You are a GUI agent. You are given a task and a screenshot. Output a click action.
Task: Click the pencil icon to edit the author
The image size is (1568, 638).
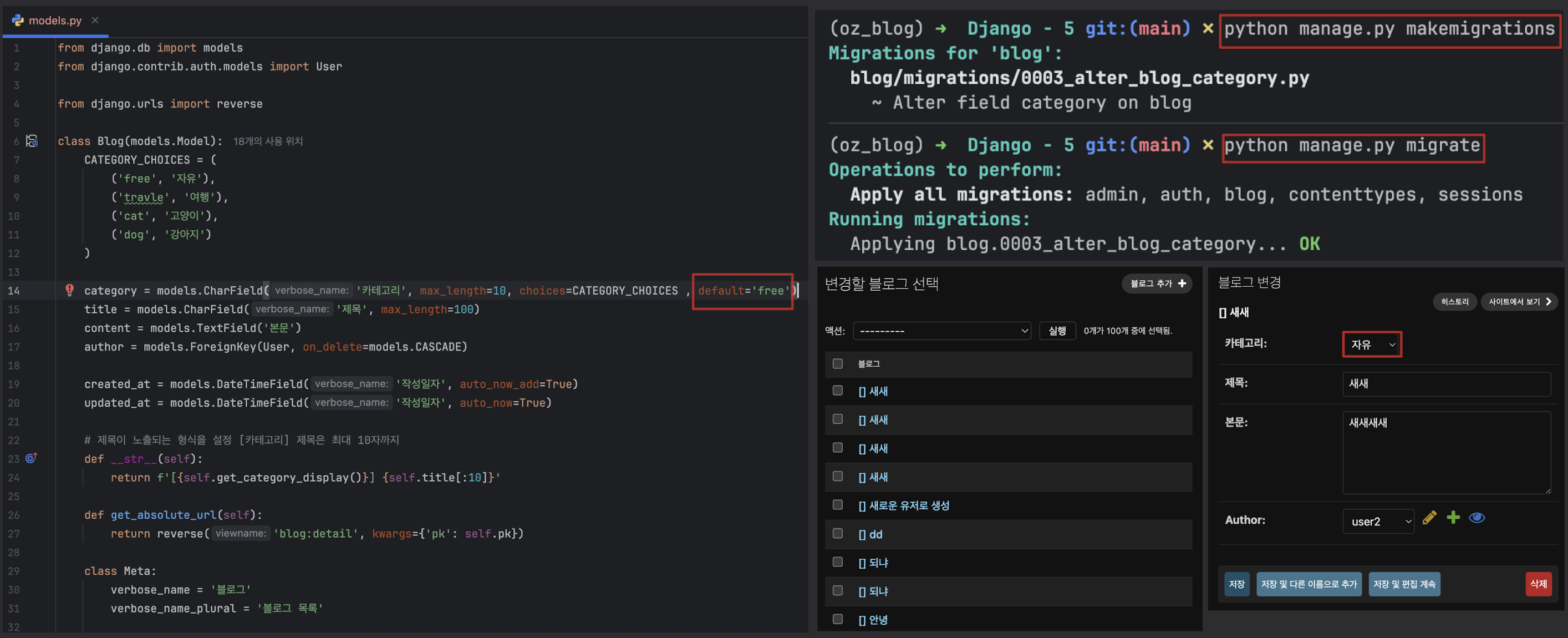point(1429,518)
